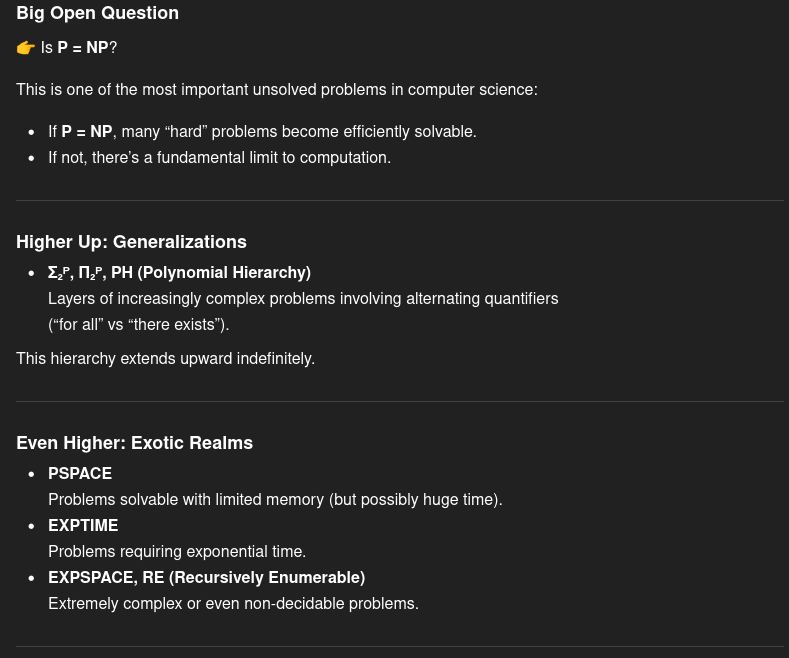Screen dimensions: 789x658
Task: Click the bullet marker beside EXPTIME
Action: [x=32, y=526]
